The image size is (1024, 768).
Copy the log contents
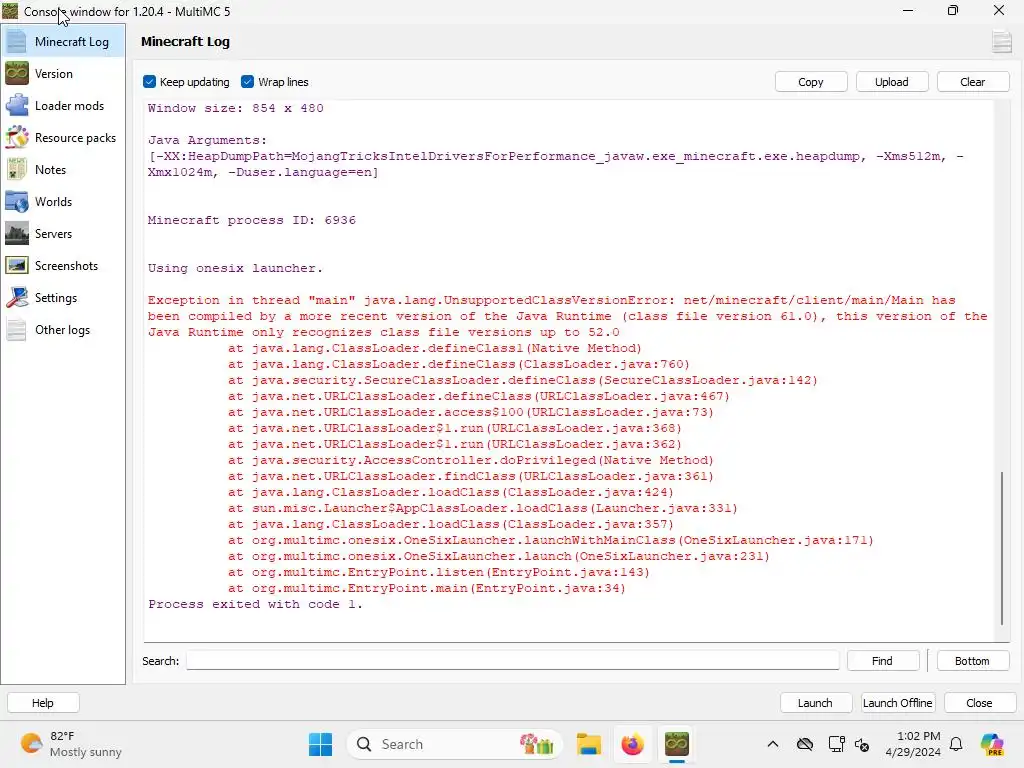point(811,82)
